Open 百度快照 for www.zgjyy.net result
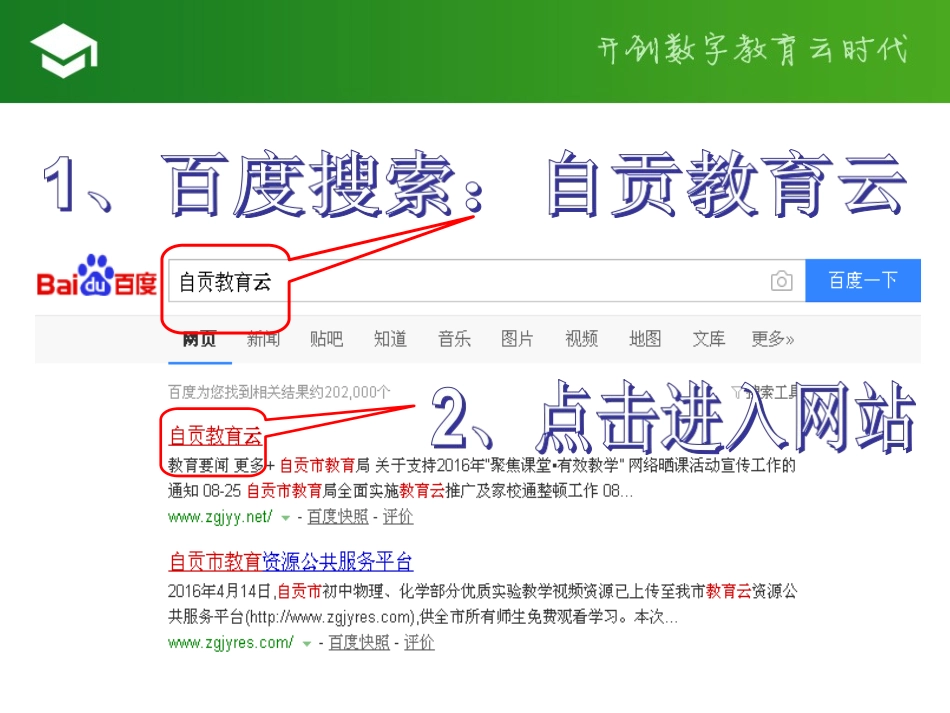Screen dimensions: 950x713 337,517
